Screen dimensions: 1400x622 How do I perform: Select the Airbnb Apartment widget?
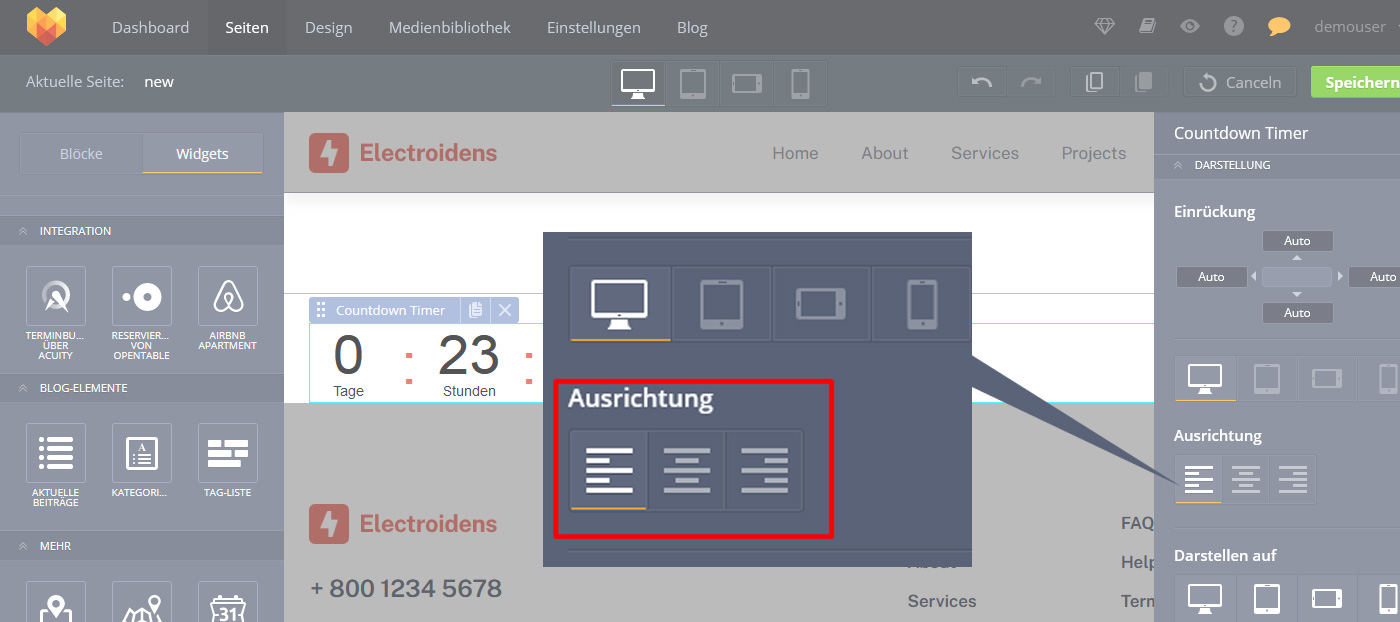coord(228,306)
